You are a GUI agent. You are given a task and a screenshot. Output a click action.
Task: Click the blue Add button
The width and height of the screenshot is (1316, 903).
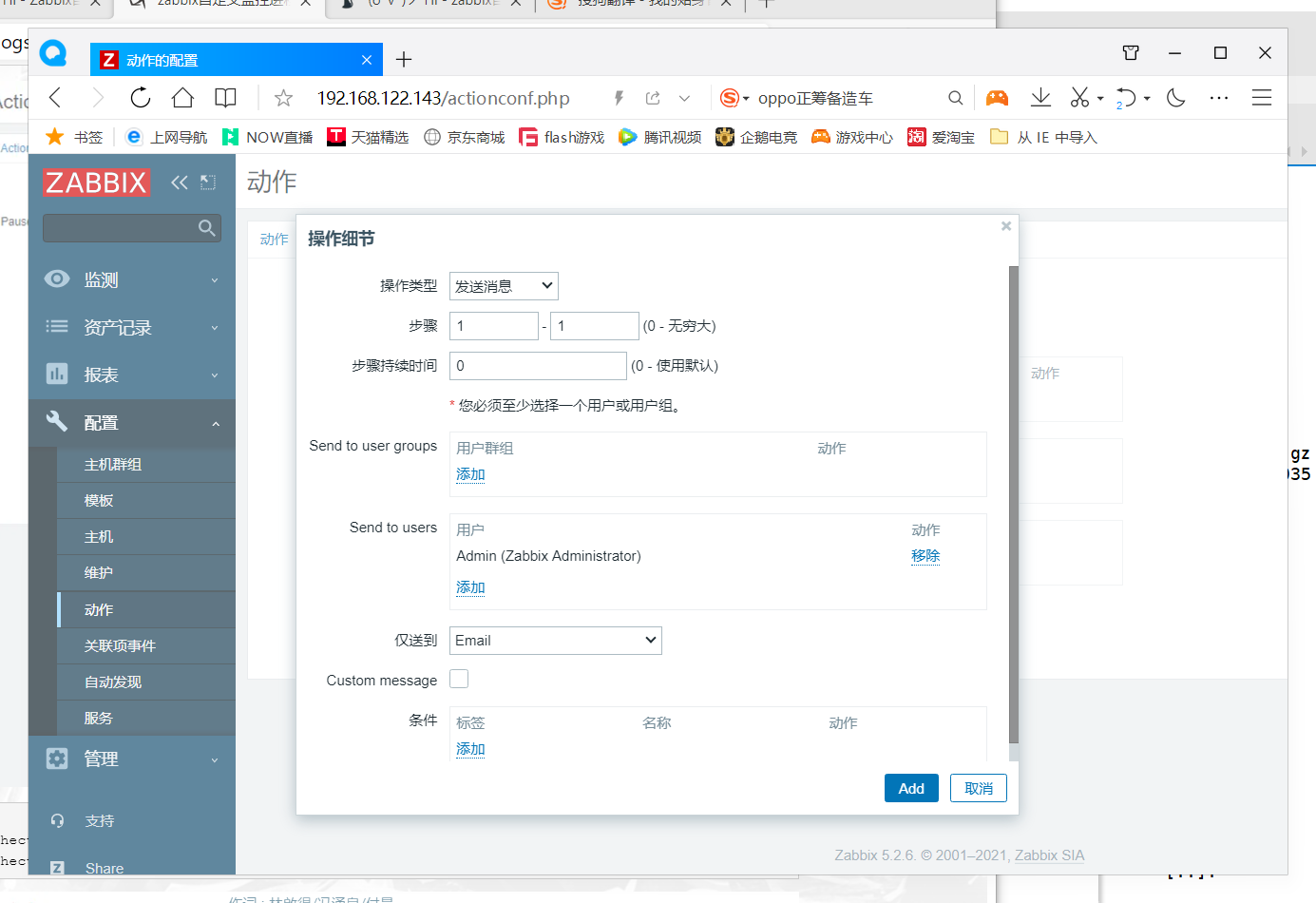click(911, 788)
